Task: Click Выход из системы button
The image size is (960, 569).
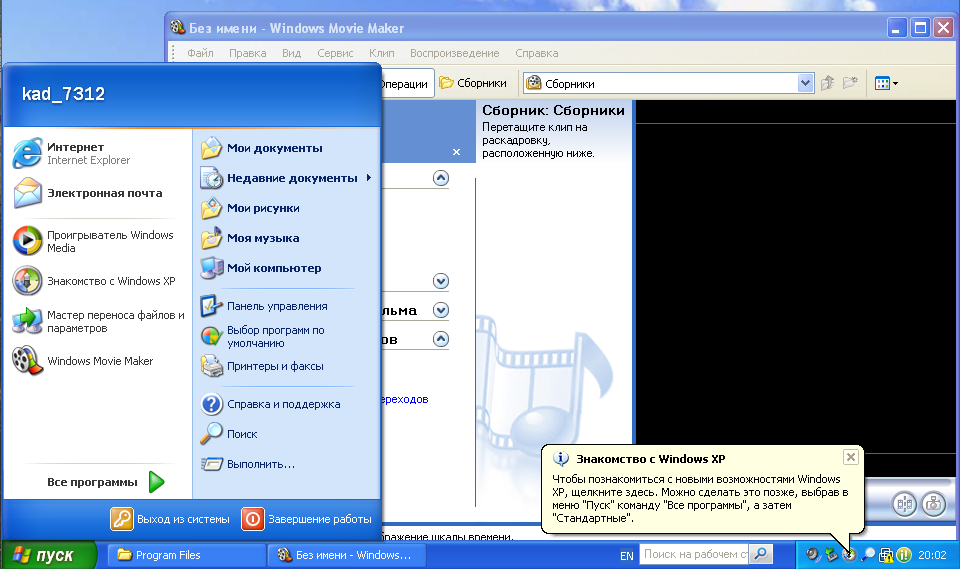Action: (x=170, y=519)
